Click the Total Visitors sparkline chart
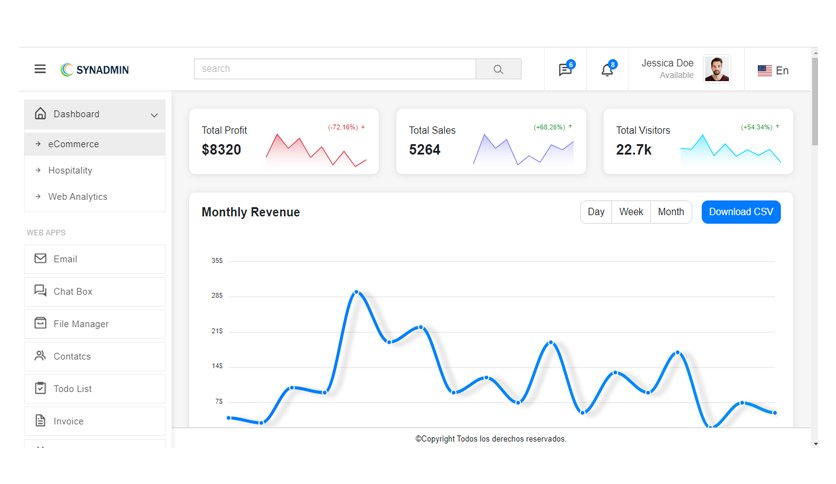Viewport: 836px width, 484px height. tap(730, 149)
